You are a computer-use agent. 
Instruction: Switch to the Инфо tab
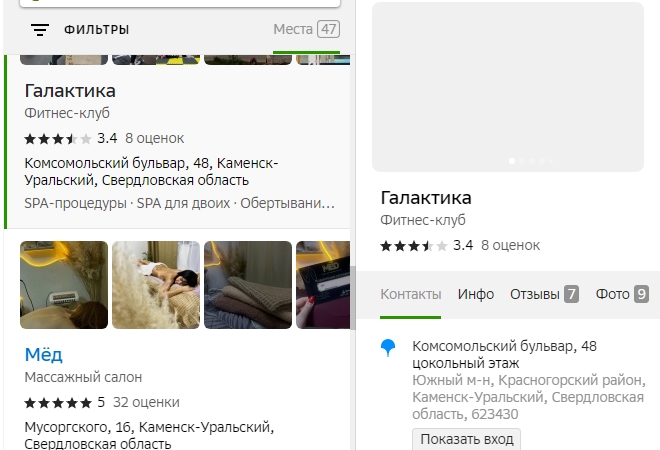476,294
